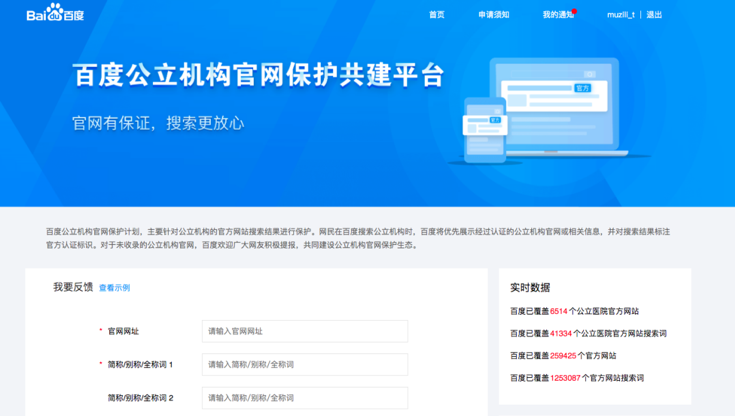This screenshot has height=416, width=735.
Task: Focus the 官网网址 input field
Action: tap(305, 331)
